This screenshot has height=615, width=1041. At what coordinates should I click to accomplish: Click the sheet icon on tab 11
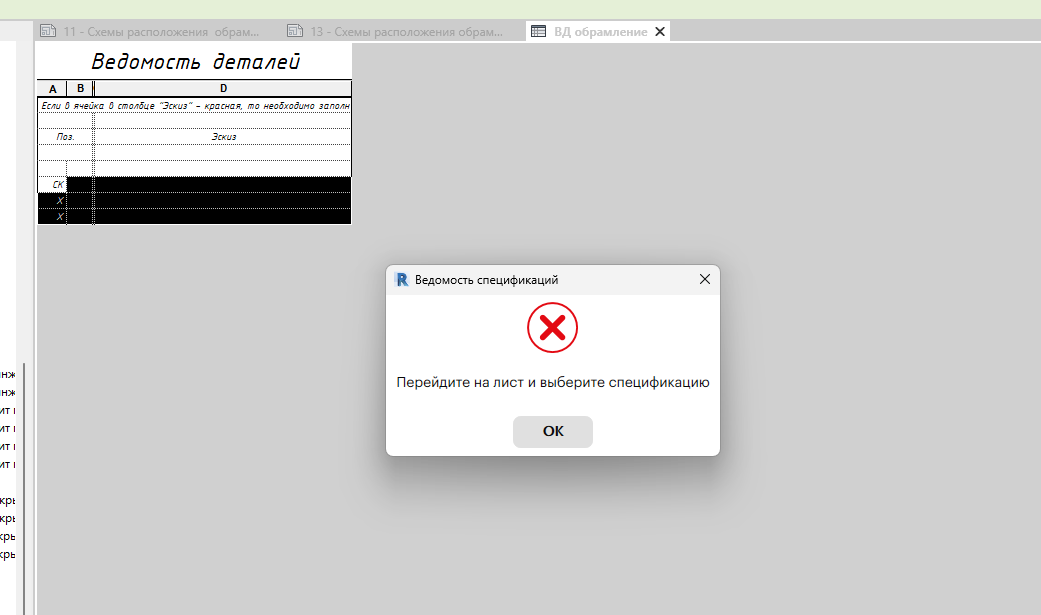pyautogui.click(x=48, y=31)
